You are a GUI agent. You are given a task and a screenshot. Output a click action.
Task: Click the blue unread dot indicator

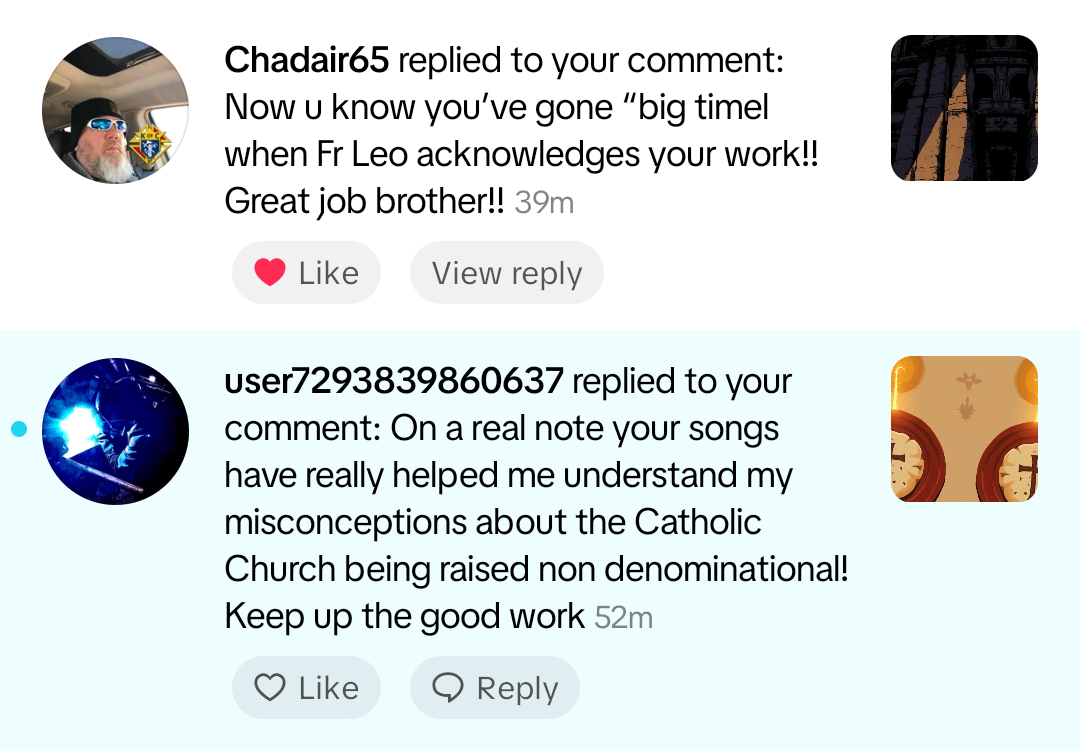pyautogui.click(x=18, y=430)
